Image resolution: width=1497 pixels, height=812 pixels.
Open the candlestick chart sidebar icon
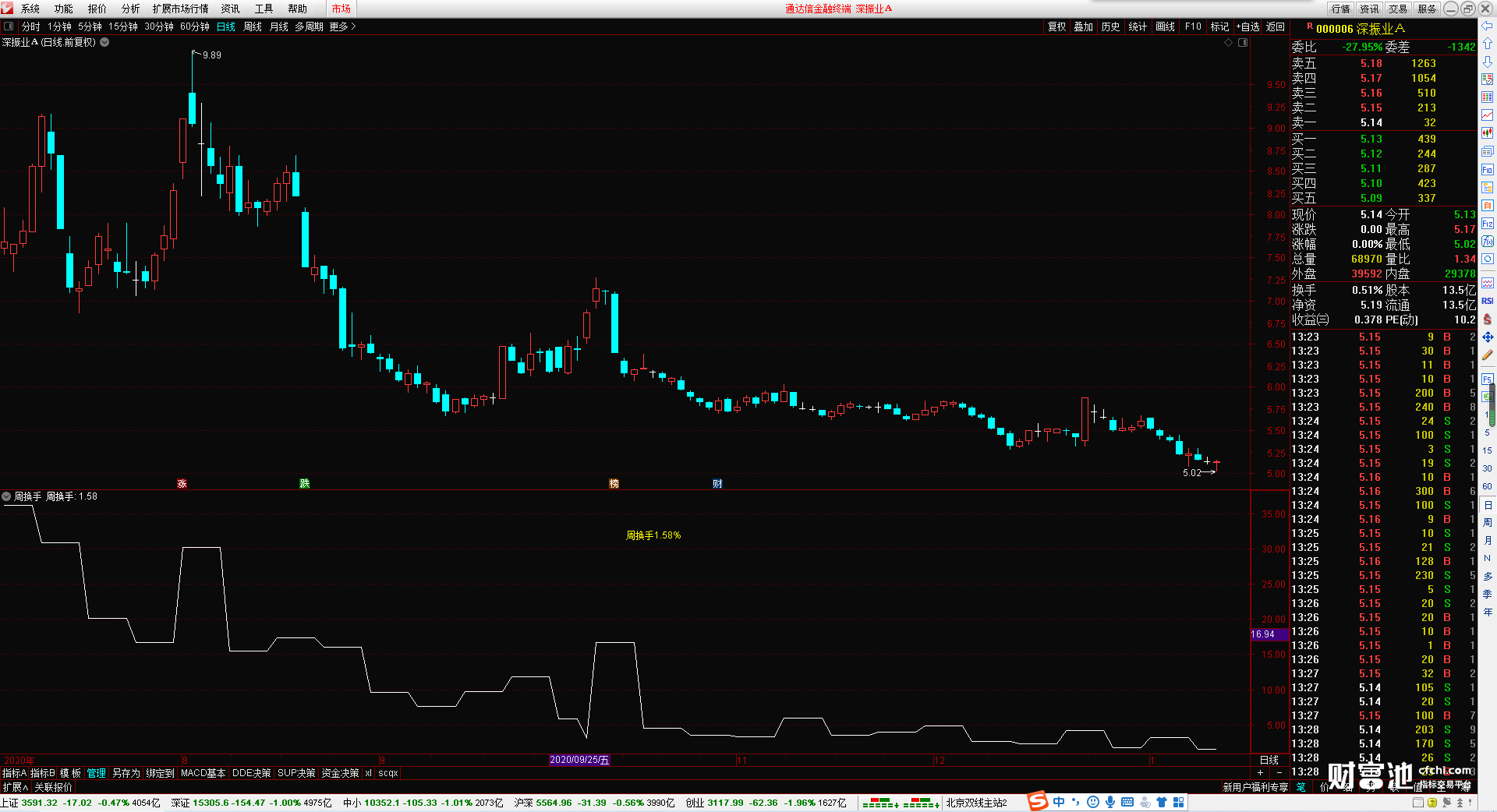(x=1488, y=133)
